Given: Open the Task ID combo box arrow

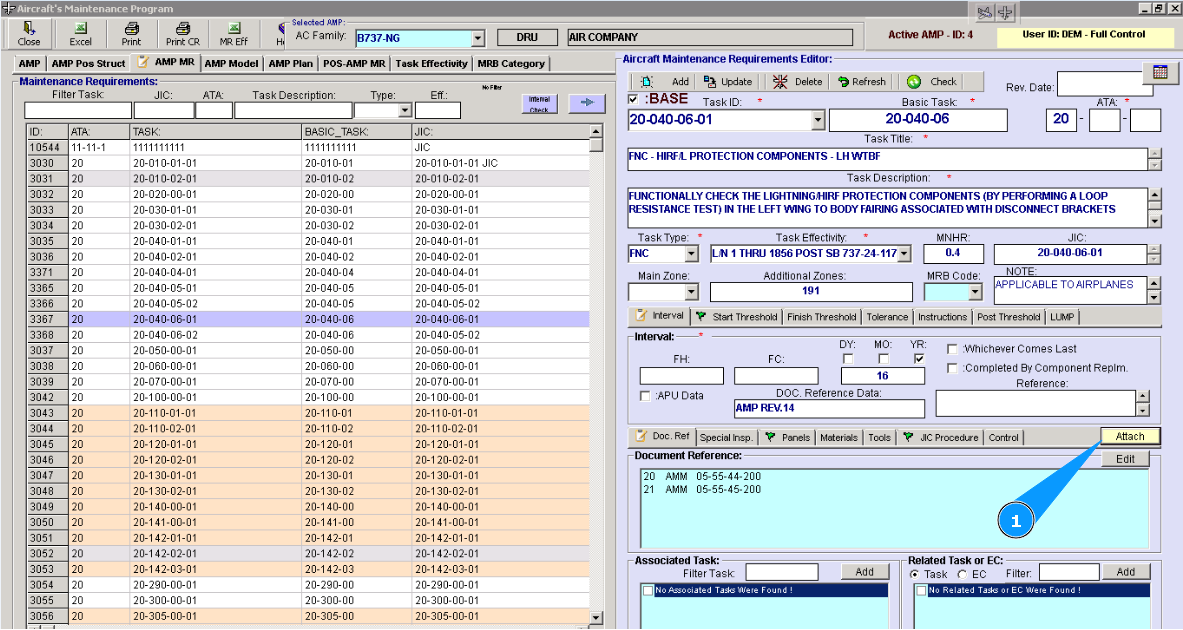Looking at the screenshot, I should point(818,121).
